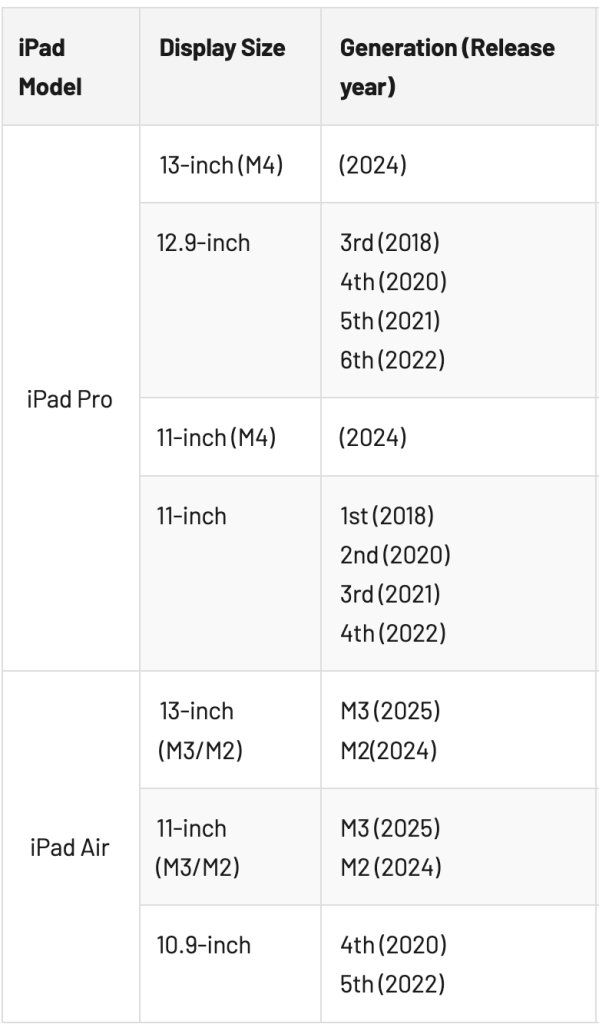Click the 10.9-inch display size cell
Image resolution: width=599 pixels, height=1024 pixels.
(203, 945)
